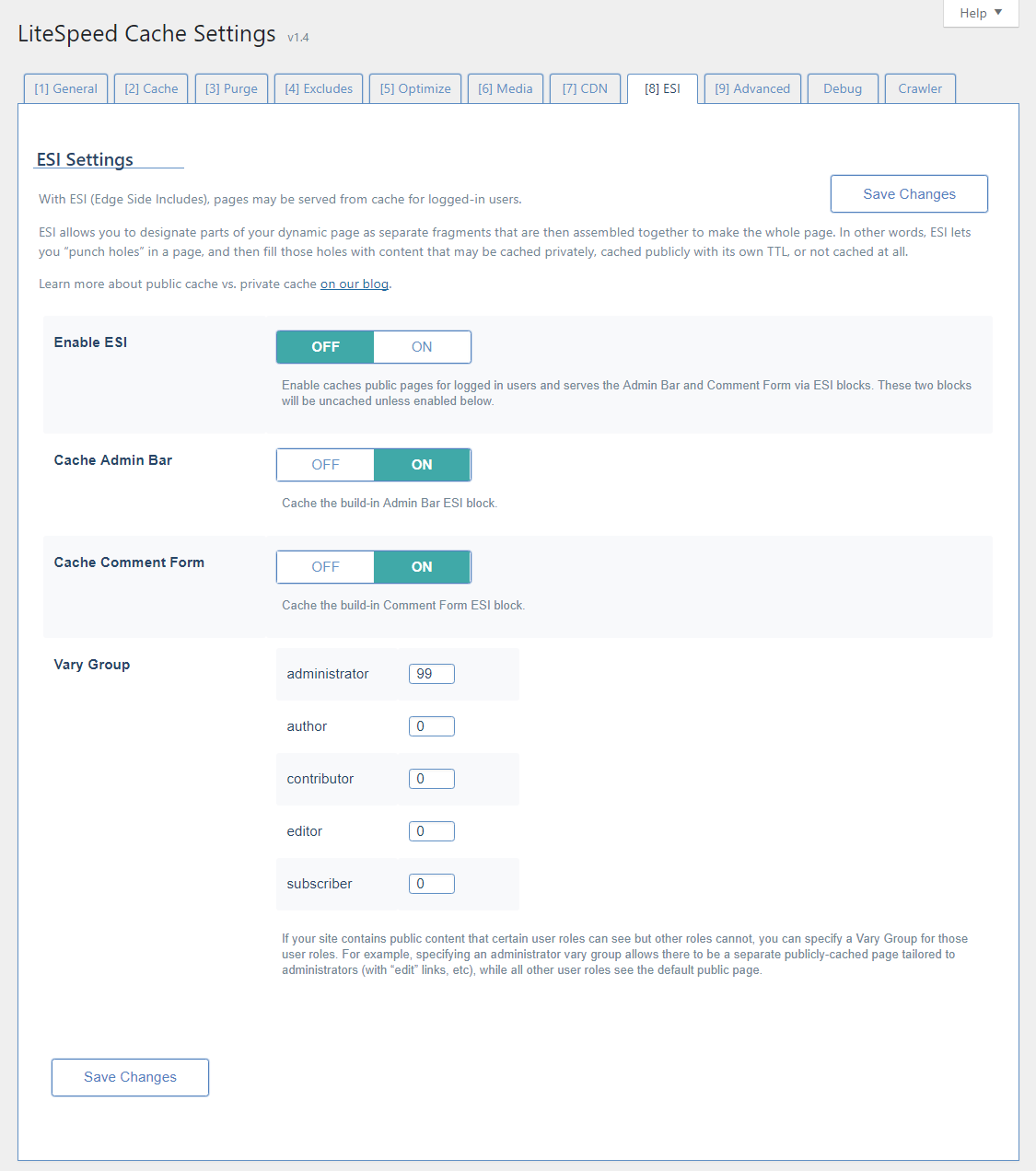Switch to the [6] Media tab
Viewport: 1036px width, 1171px height.
click(506, 89)
